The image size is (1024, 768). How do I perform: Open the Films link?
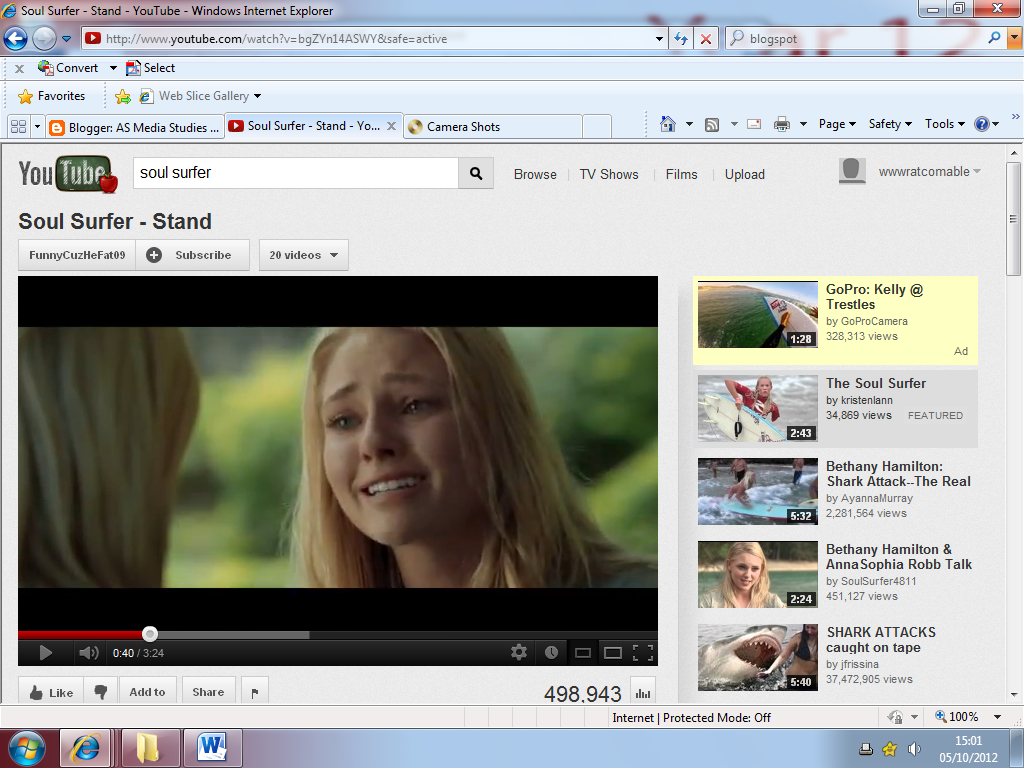tap(681, 174)
